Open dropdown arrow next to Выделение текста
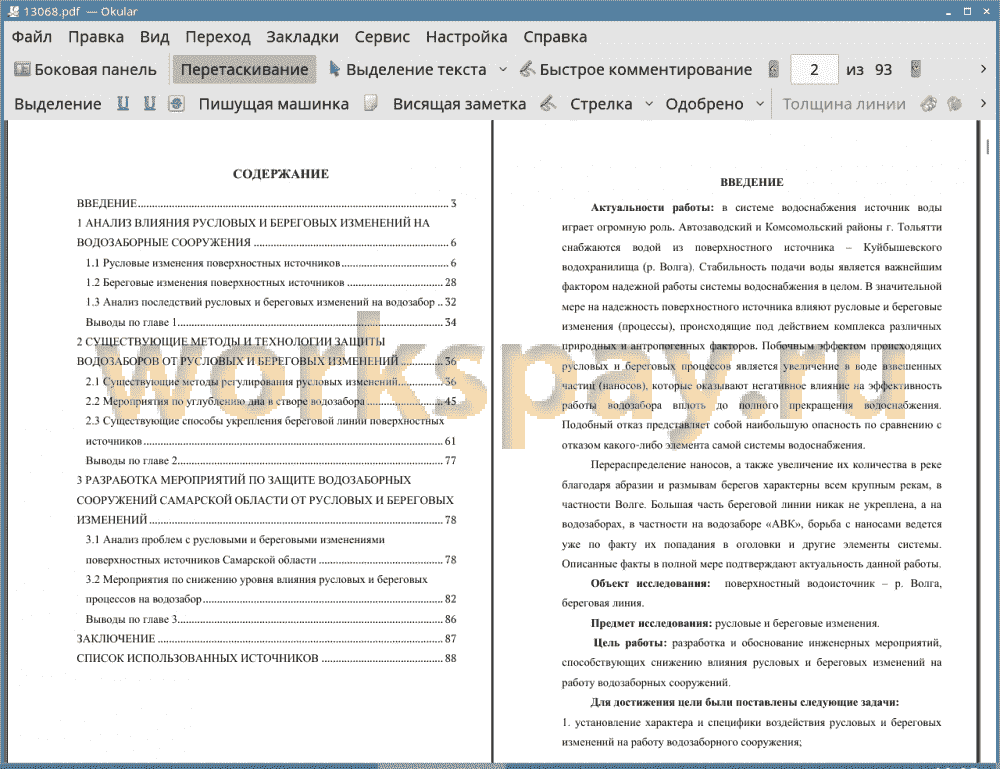This screenshot has height=769, width=1000. pos(503,69)
